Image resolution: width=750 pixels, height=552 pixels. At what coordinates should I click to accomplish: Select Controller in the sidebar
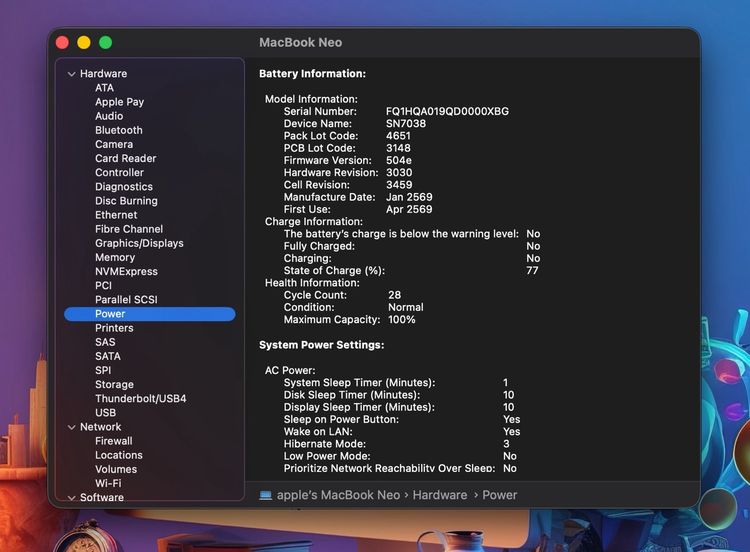(119, 173)
